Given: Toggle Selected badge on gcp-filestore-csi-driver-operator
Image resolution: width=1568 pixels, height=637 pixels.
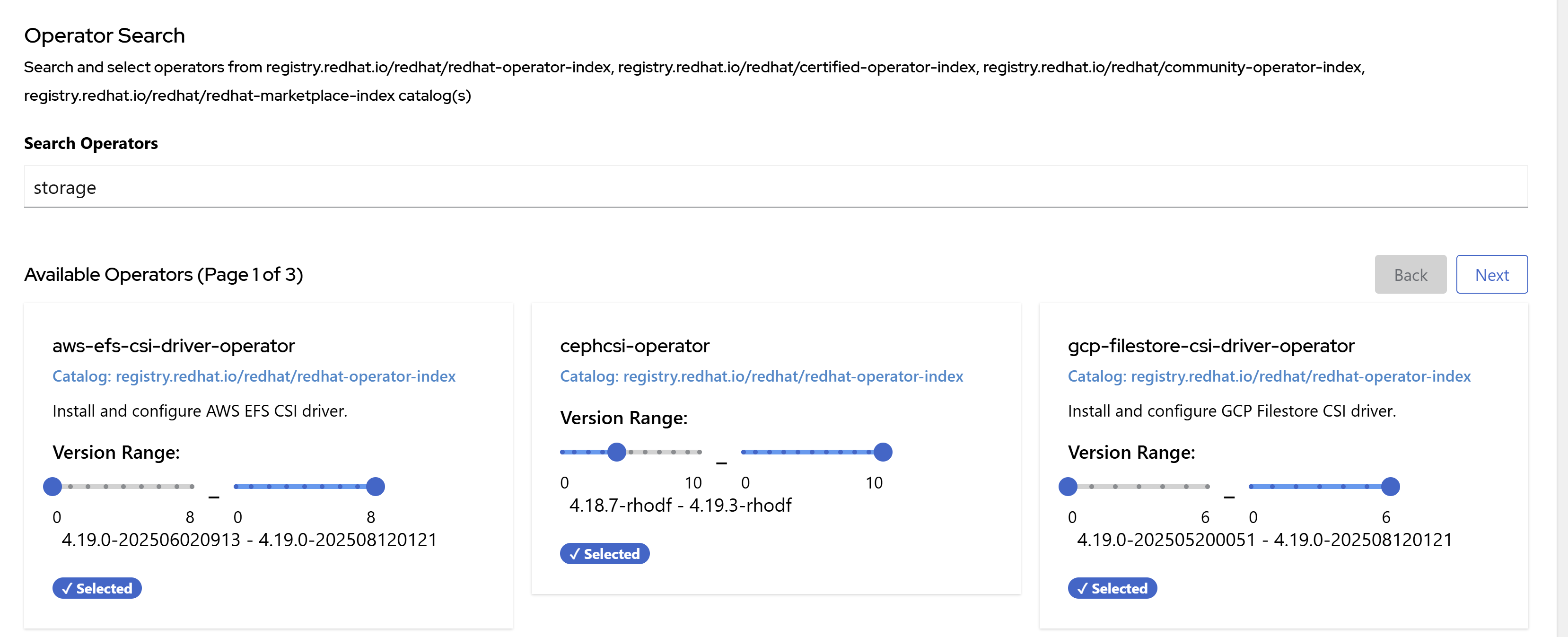Looking at the screenshot, I should [1112, 588].
